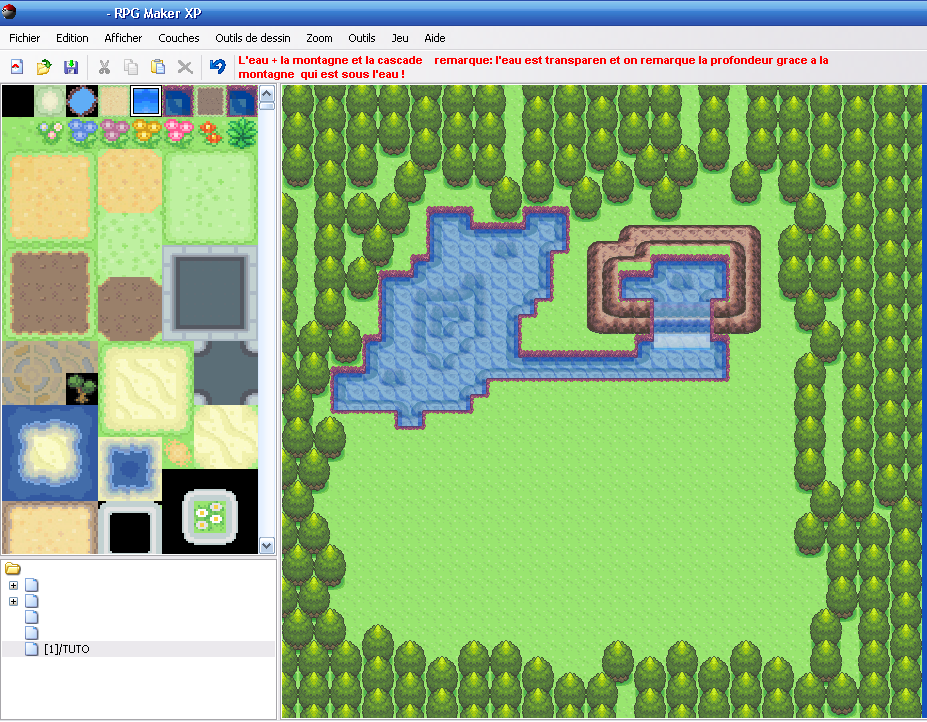Click the Copy toolbar icon

[131, 67]
